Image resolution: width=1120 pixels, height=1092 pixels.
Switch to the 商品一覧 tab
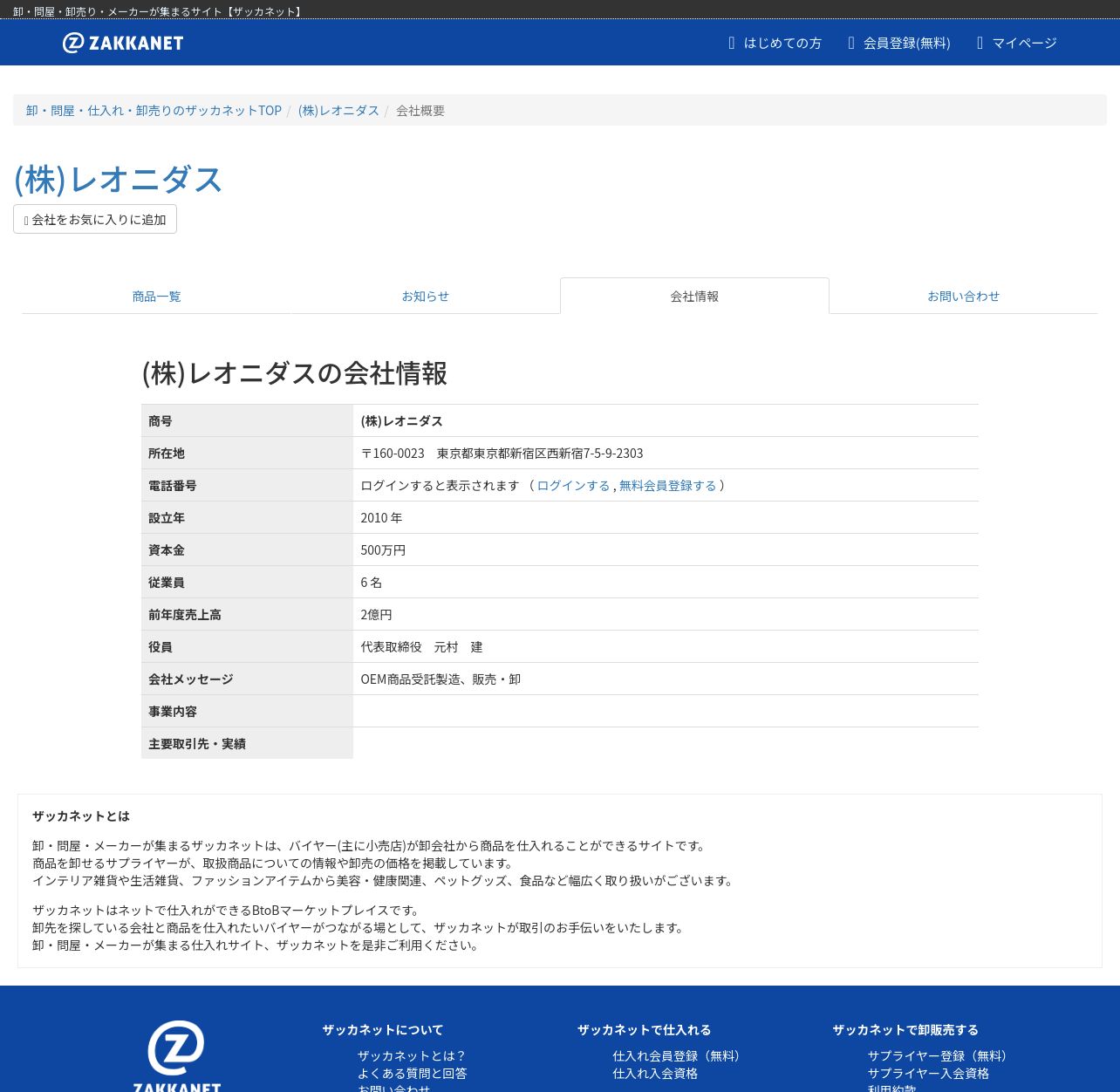(157, 297)
